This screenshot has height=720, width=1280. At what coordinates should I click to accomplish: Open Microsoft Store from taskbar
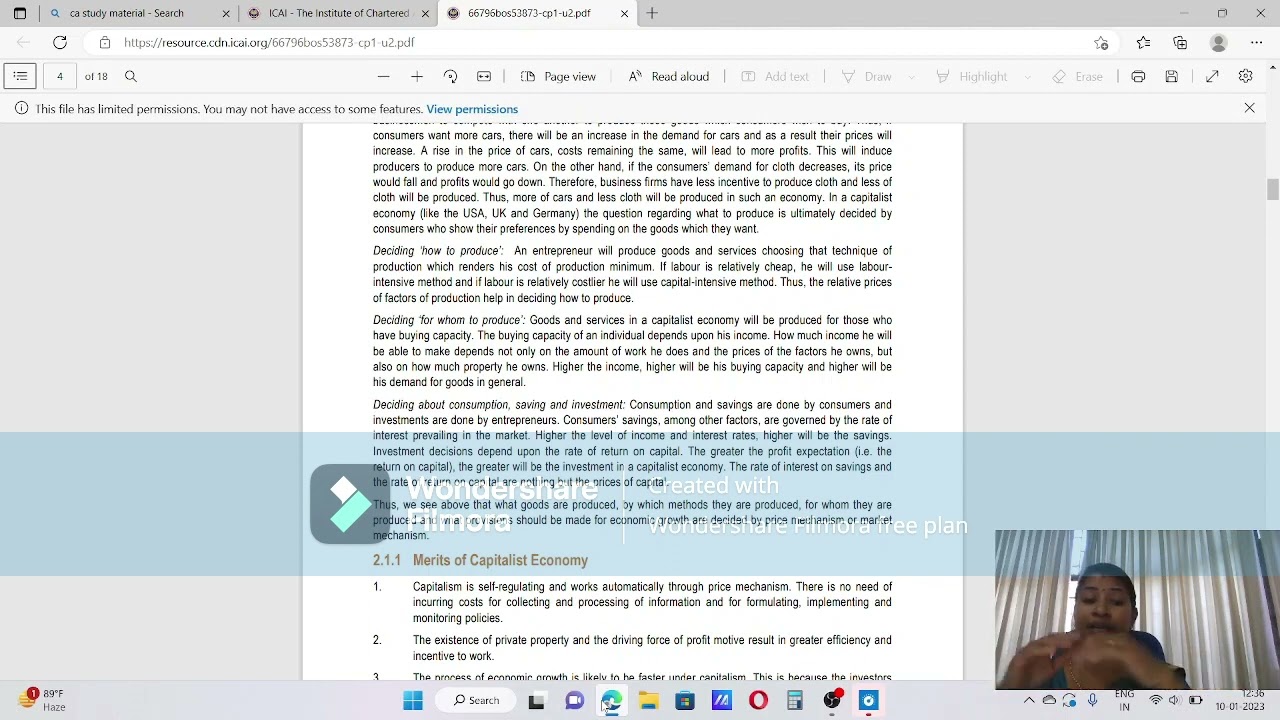(x=685, y=700)
